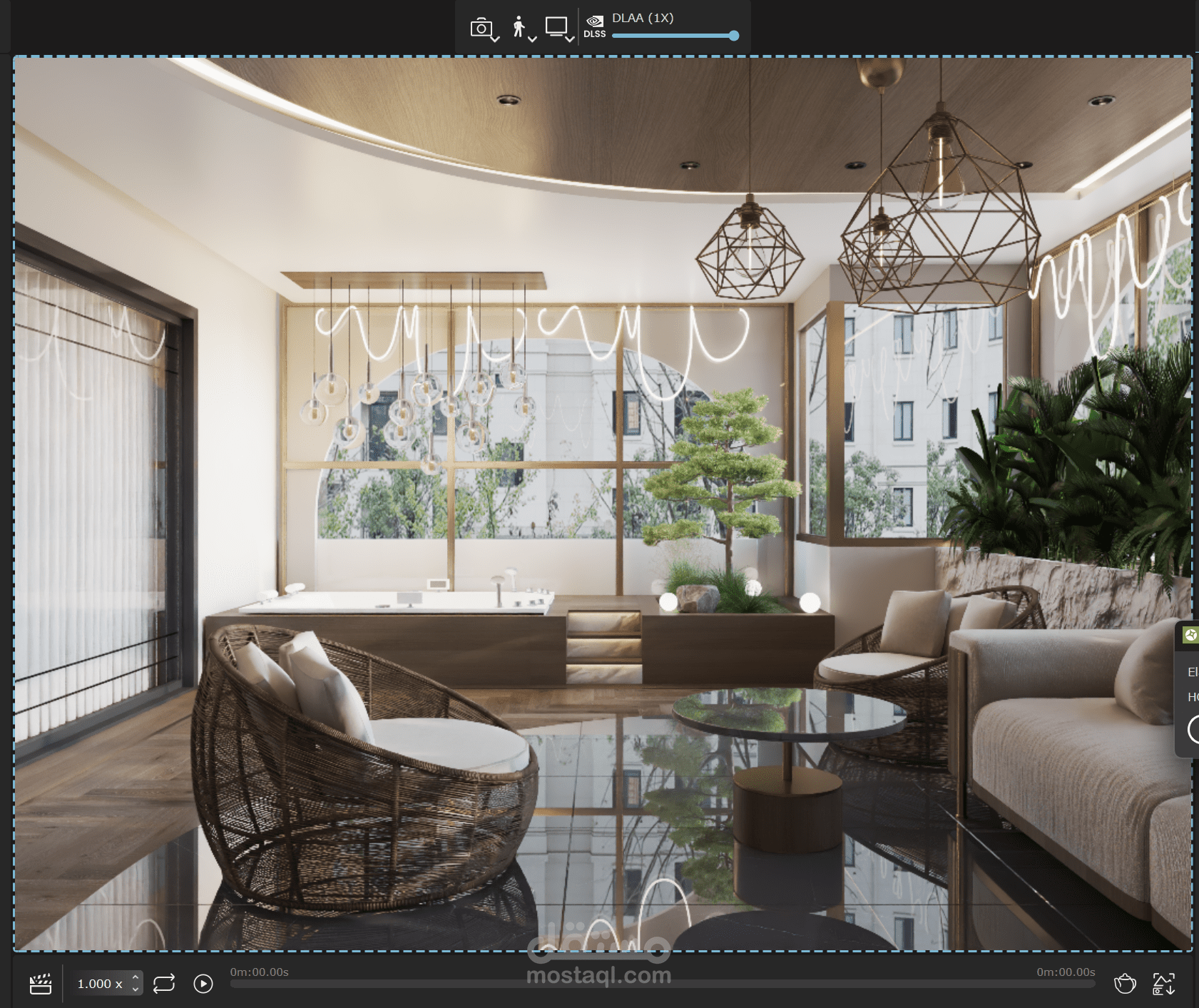This screenshot has height=1008, width=1199.
Task: Click the teapot render icon
Action: (1125, 984)
